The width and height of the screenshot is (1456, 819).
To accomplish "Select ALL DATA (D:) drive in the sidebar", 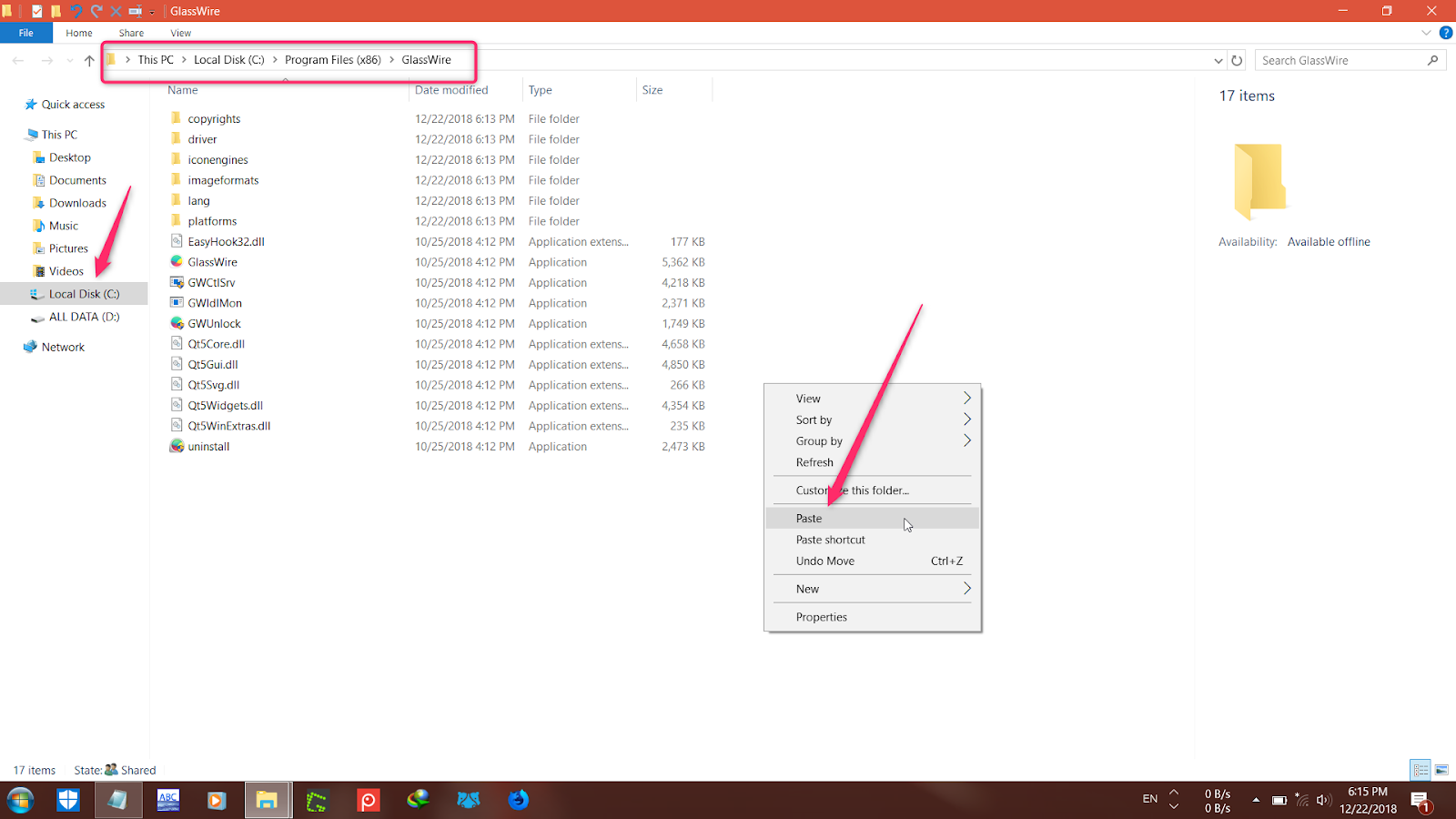I will click(x=84, y=317).
